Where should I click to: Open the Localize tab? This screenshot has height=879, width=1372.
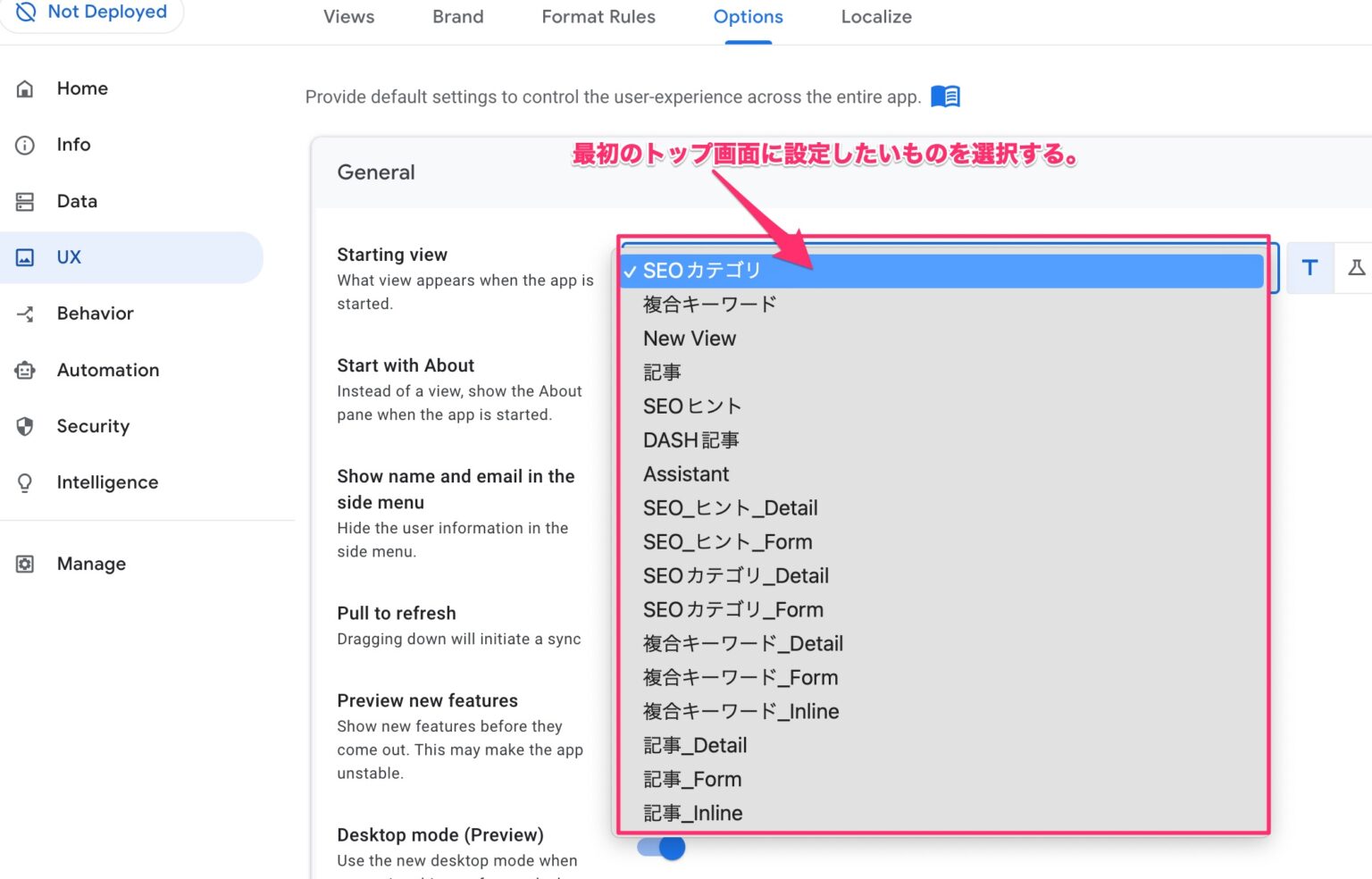point(875,16)
